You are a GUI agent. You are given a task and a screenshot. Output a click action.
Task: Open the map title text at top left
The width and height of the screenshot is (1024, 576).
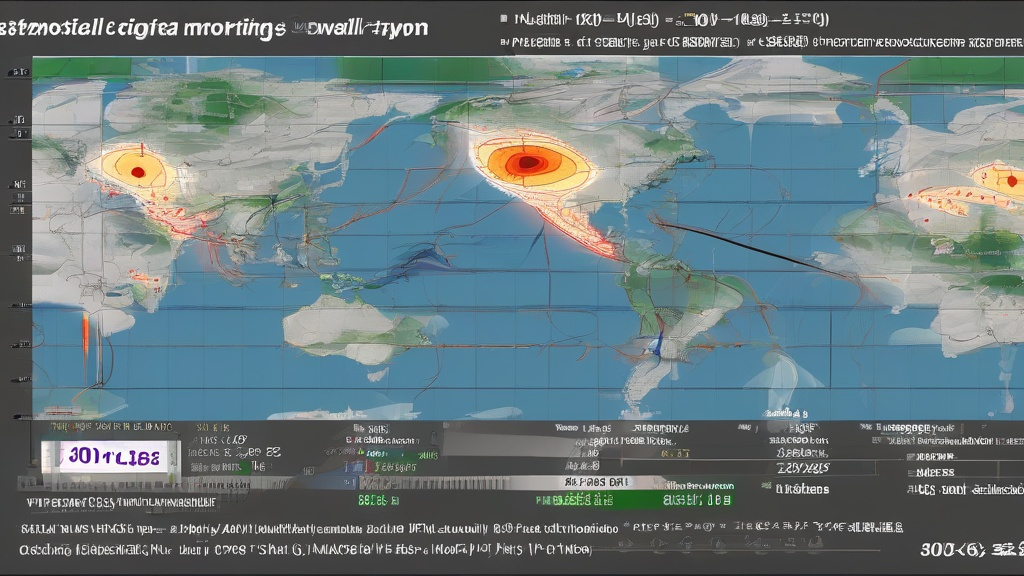point(215,27)
